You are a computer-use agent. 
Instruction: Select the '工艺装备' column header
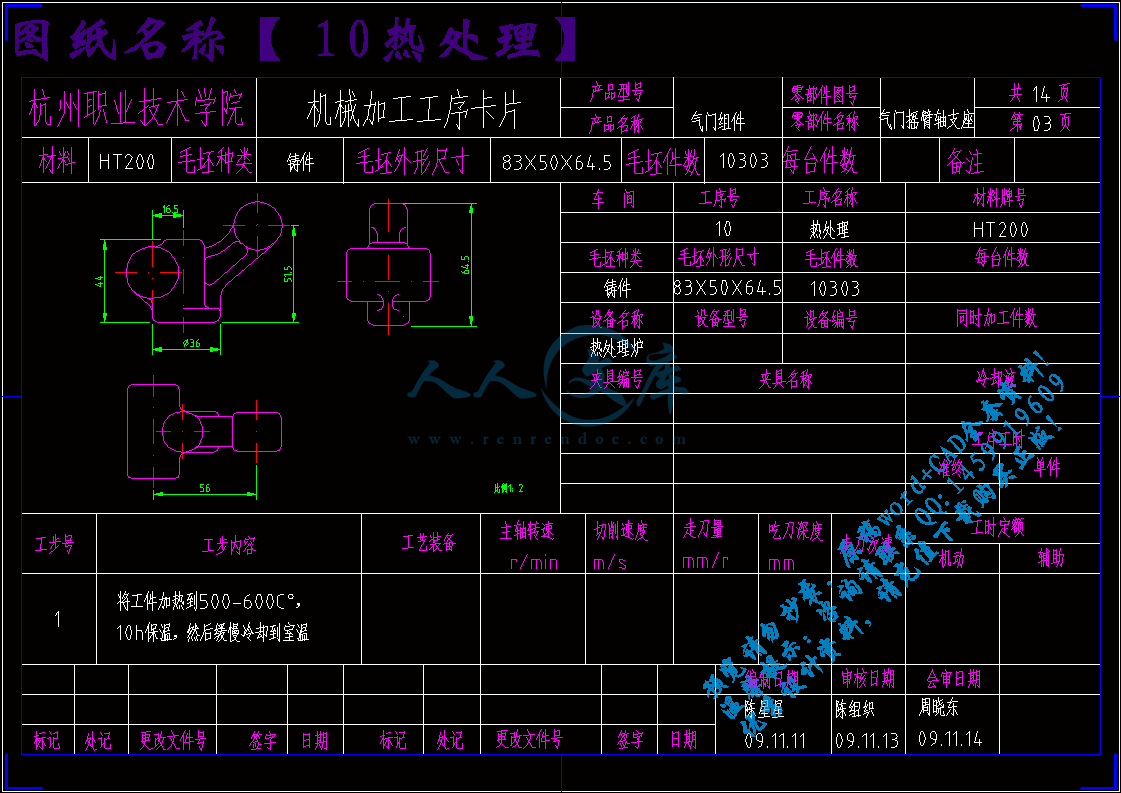click(x=428, y=543)
